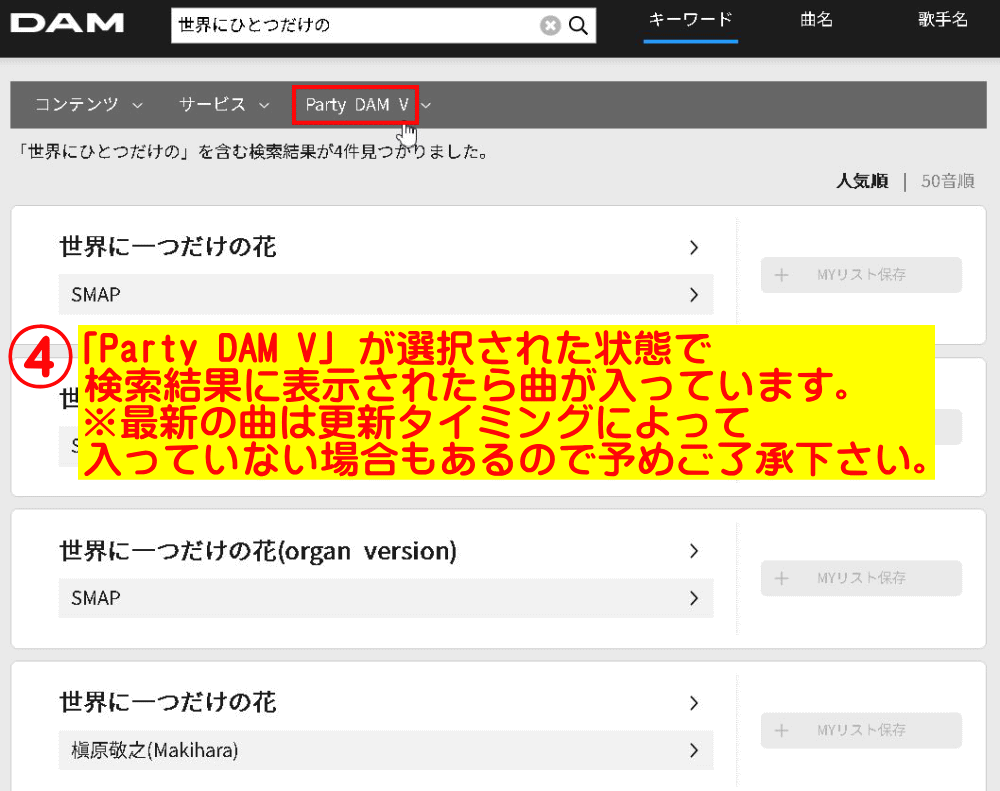Viewport: 1000px width, 791px height.
Task: Click chevron beside the organ version title
Action: click(694, 551)
